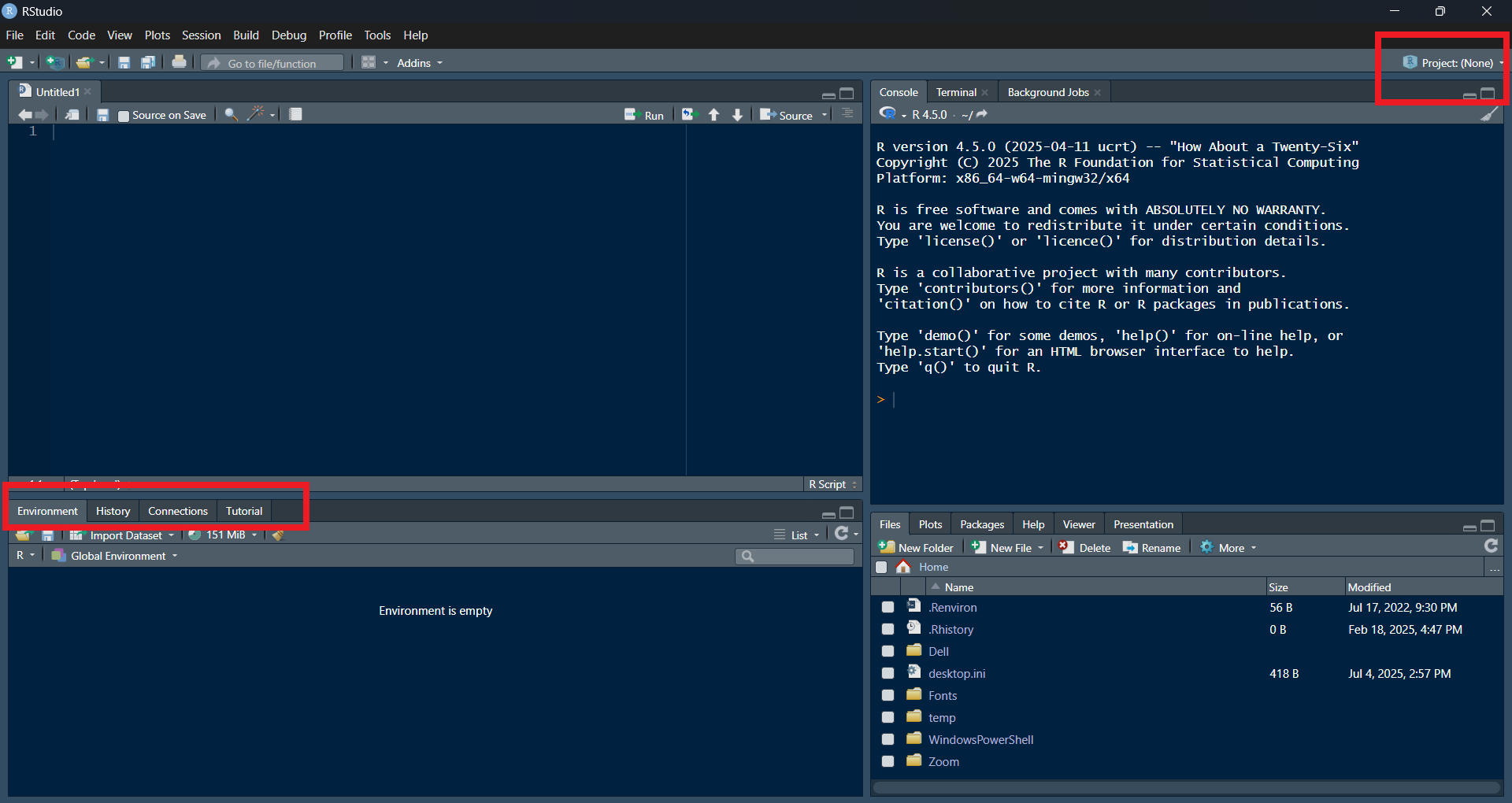Check the box beside .Rhistory
This screenshot has height=803, width=1512.
point(888,629)
